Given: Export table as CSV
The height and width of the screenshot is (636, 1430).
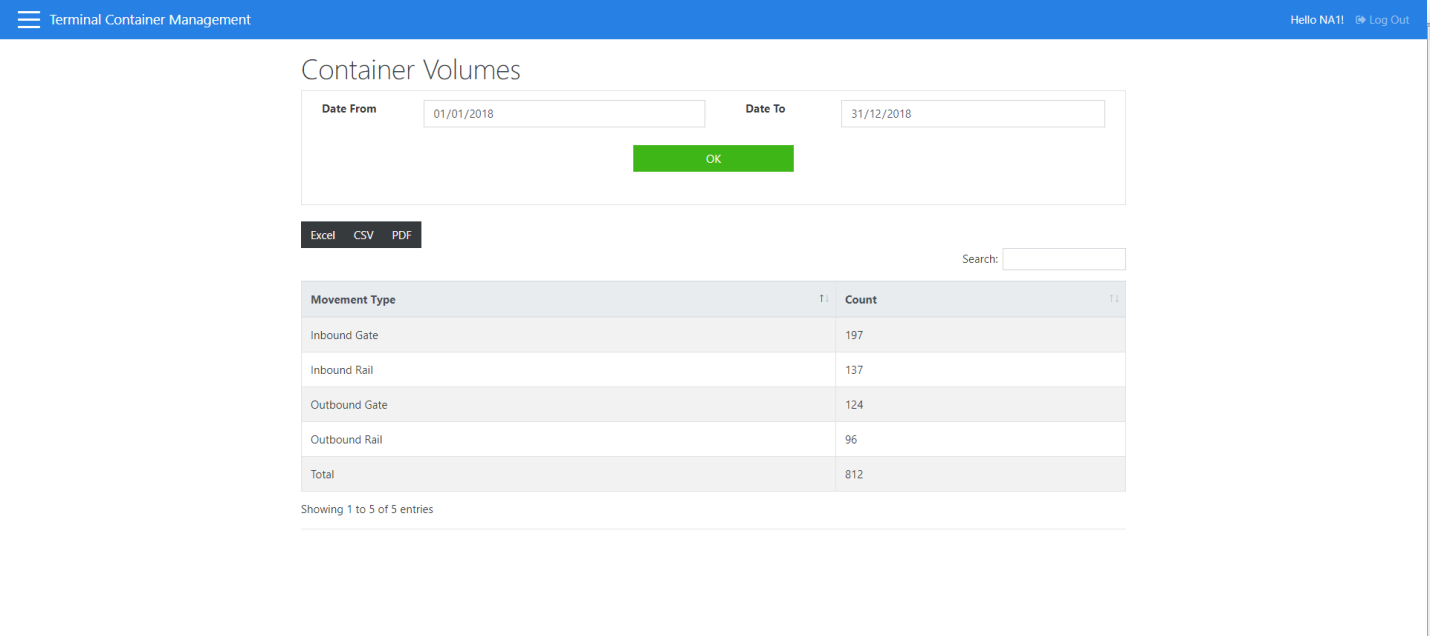Looking at the screenshot, I should pos(363,235).
